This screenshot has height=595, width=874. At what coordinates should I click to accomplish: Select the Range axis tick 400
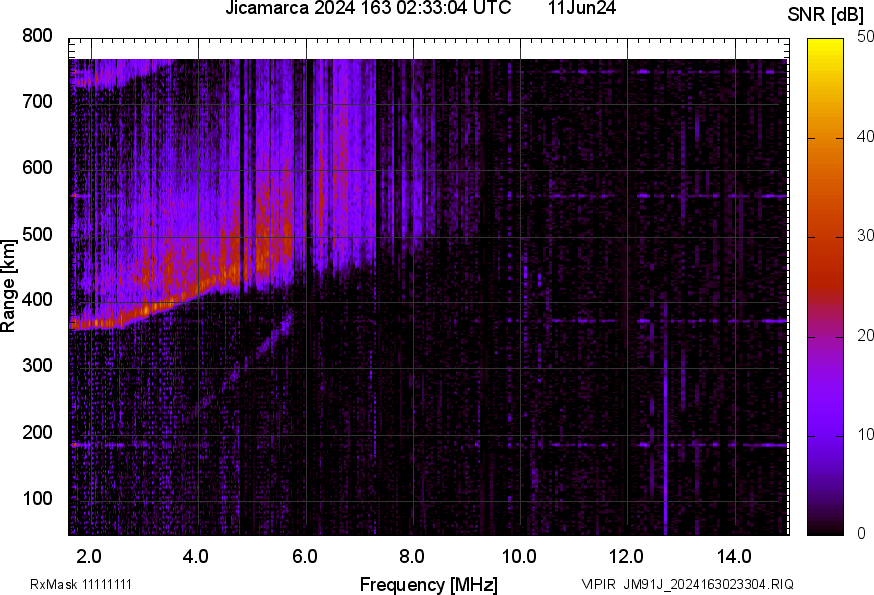point(37,299)
